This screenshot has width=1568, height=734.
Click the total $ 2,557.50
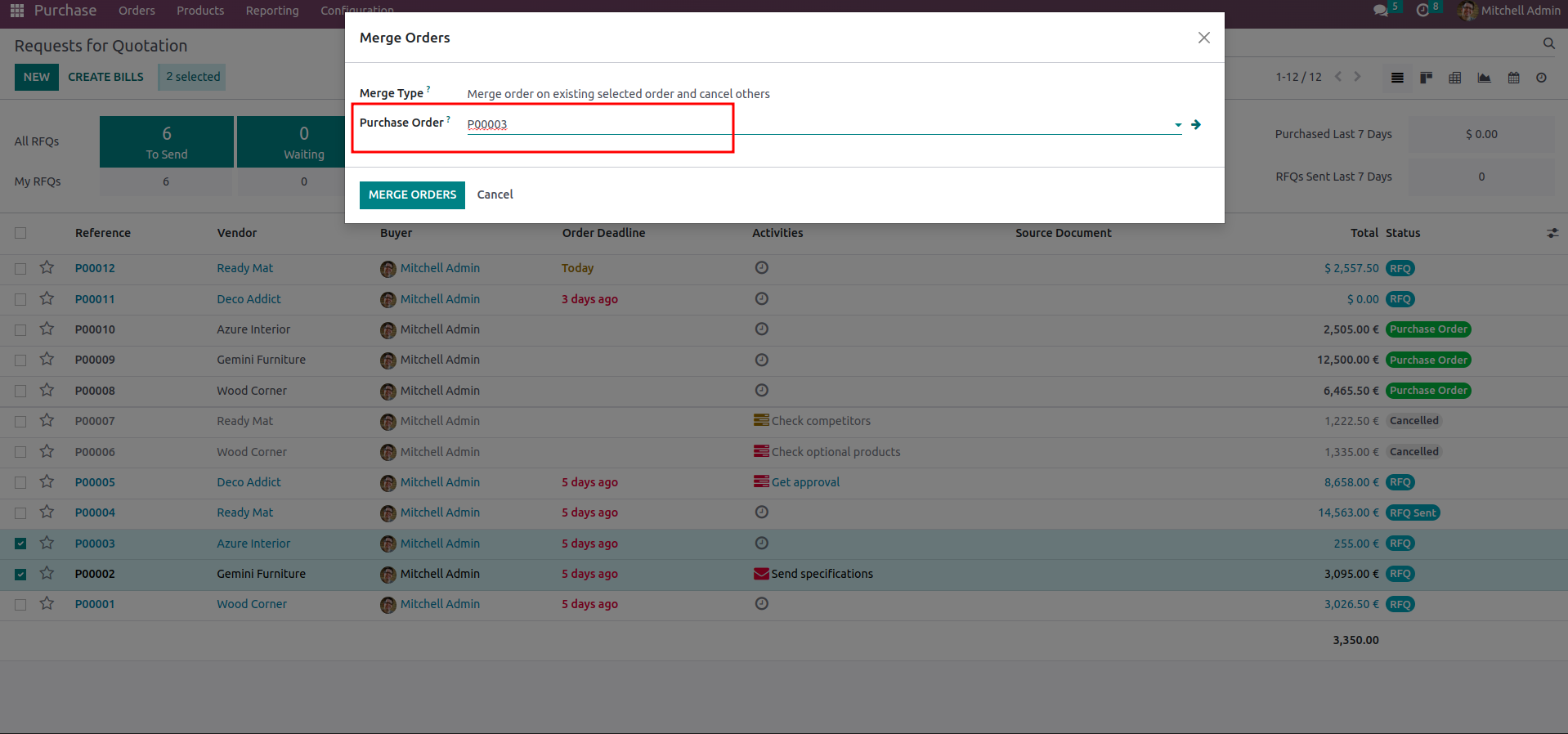click(x=1351, y=268)
